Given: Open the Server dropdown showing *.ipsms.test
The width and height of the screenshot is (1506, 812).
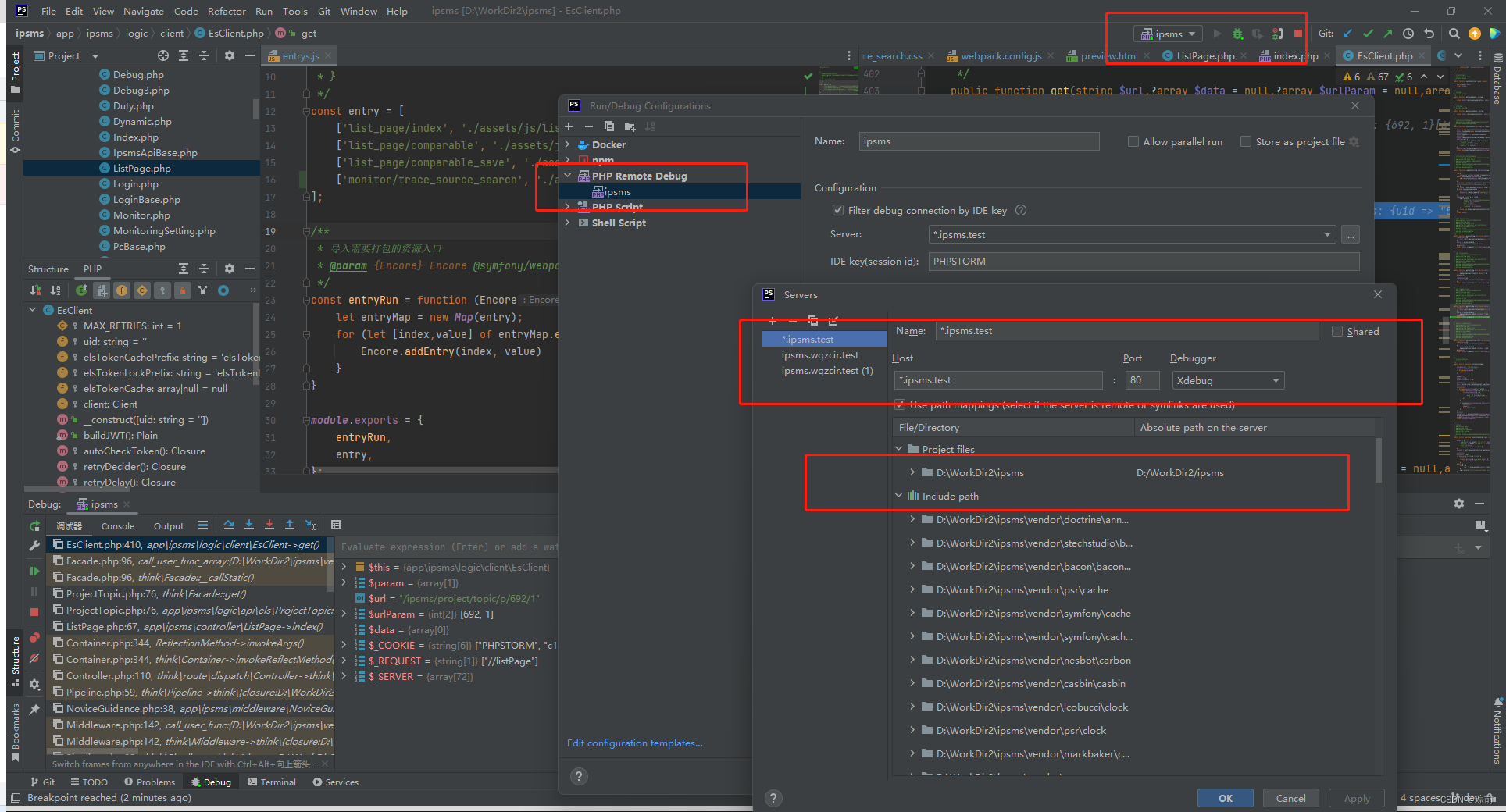Looking at the screenshot, I should pyautogui.click(x=1327, y=234).
